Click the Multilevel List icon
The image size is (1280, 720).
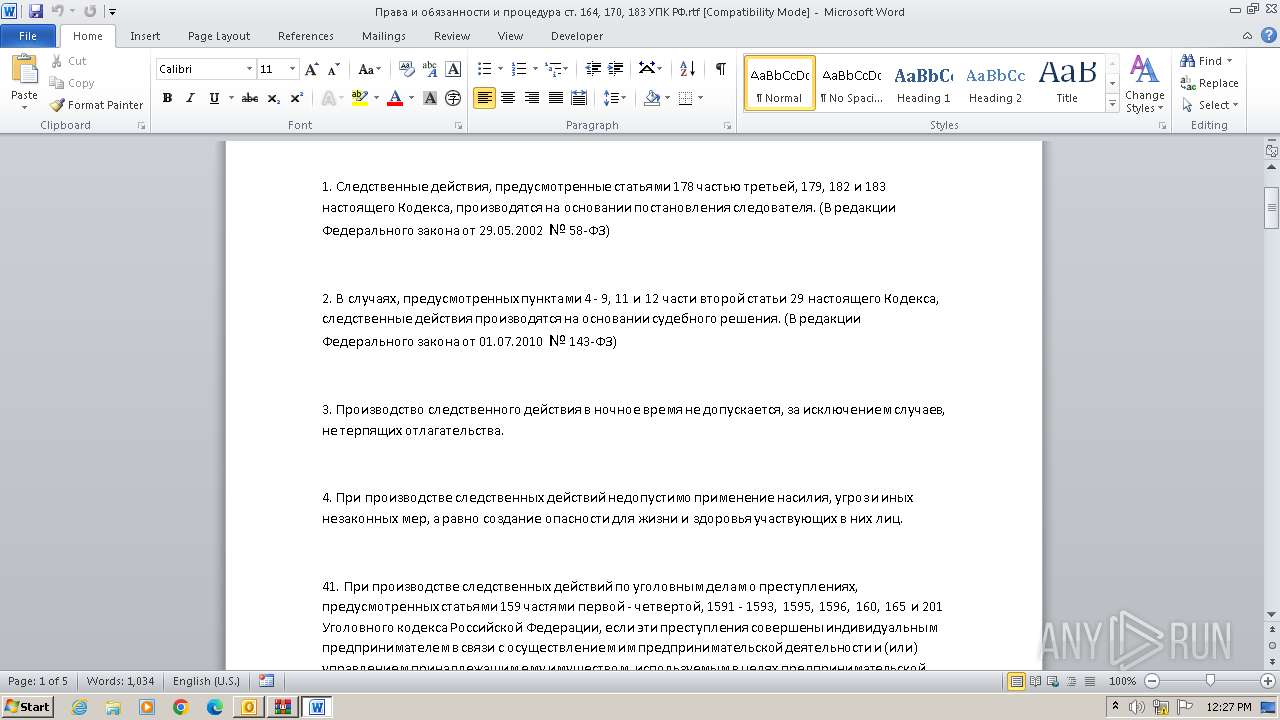553,69
